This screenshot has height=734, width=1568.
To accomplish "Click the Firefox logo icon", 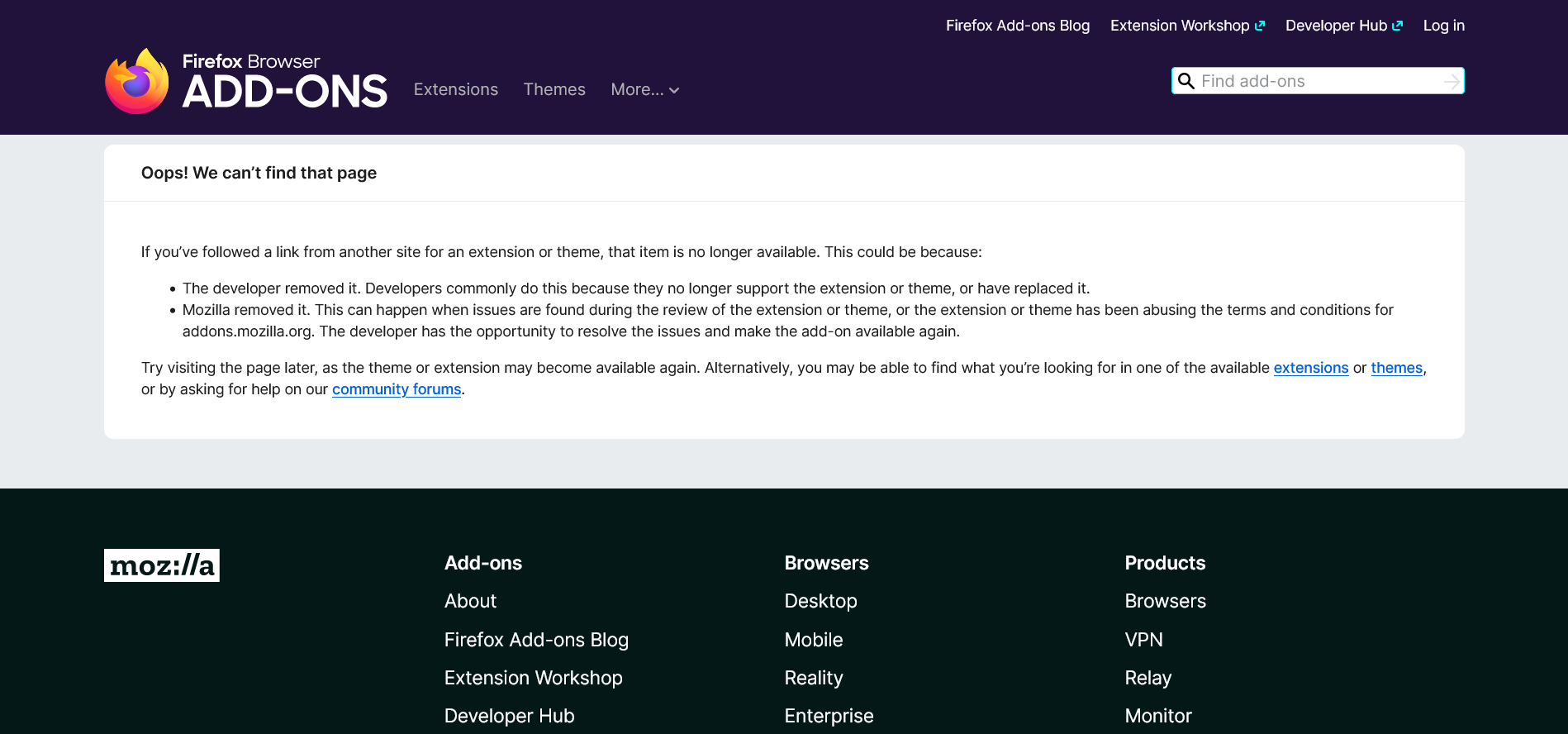I will point(137,81).
